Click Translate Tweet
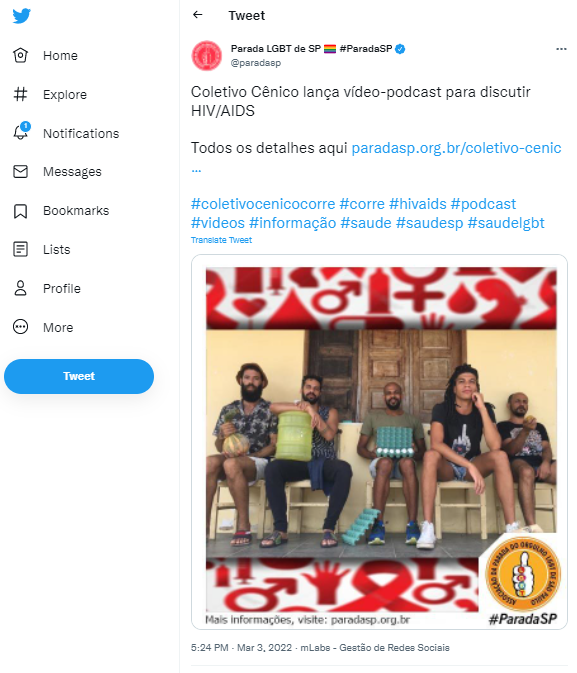Viewport: 577px width, 673px height. [222, 240]
